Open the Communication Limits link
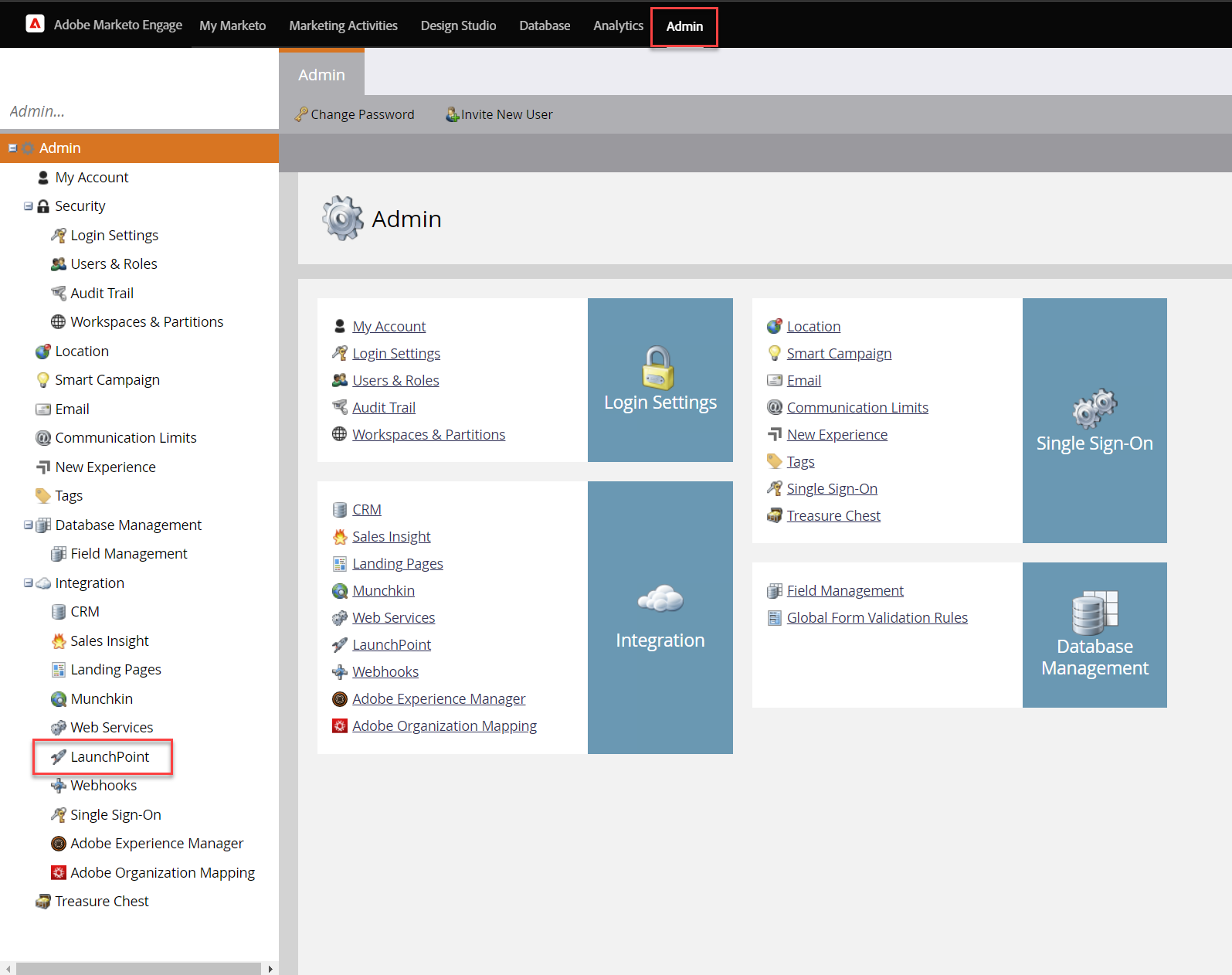The width and height of the screenshot is (1232, 975). (857, 408)
